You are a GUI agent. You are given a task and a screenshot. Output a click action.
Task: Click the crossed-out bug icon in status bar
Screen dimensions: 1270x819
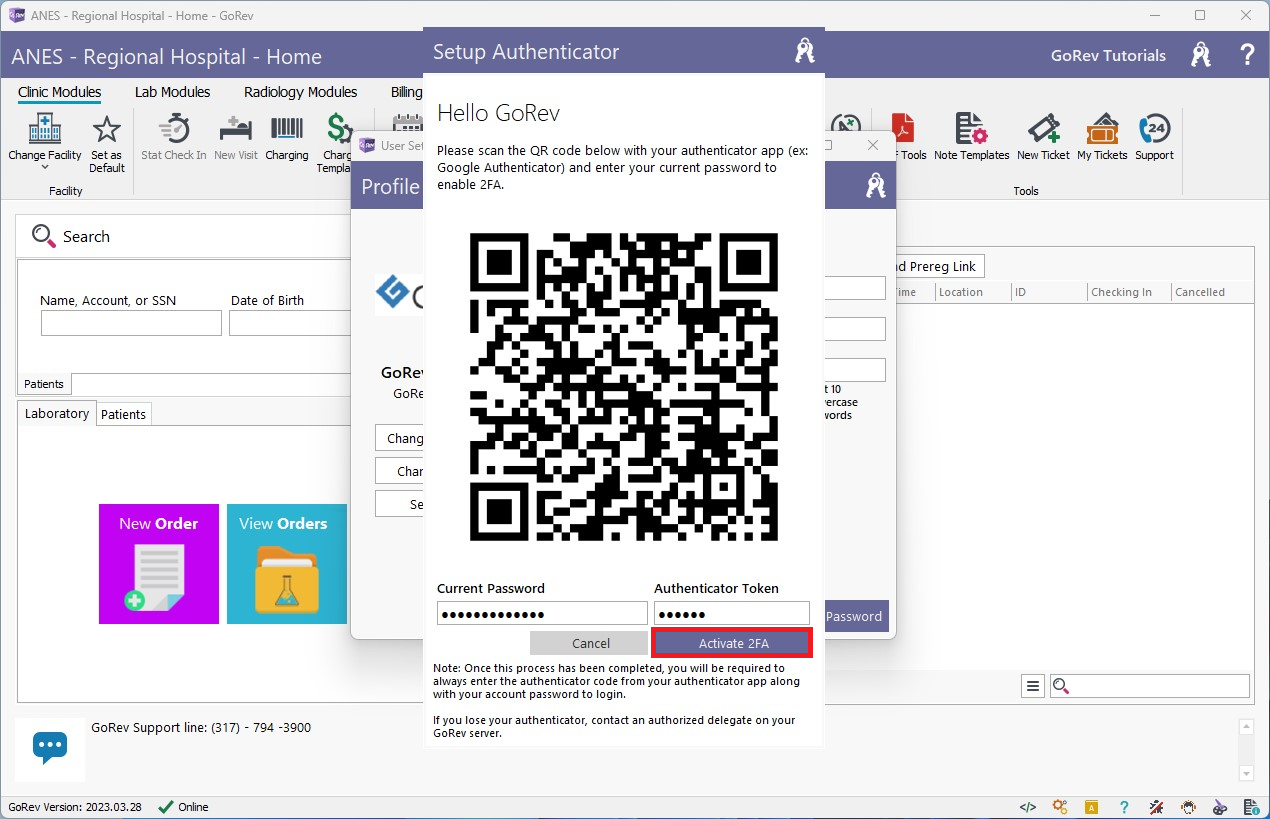(x=1156, y=807)
